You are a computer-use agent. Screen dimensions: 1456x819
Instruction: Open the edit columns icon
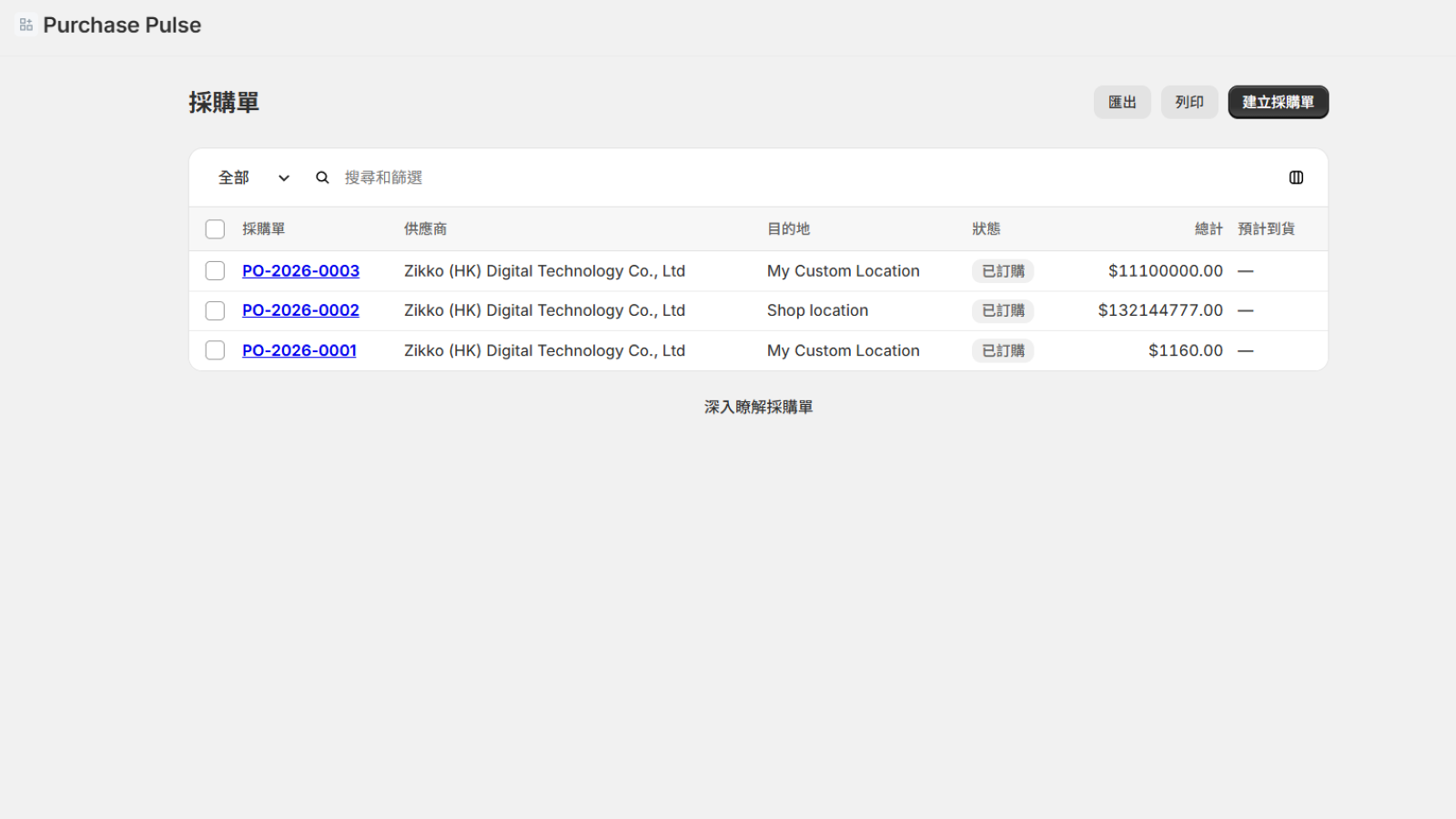coord(1296,177)
